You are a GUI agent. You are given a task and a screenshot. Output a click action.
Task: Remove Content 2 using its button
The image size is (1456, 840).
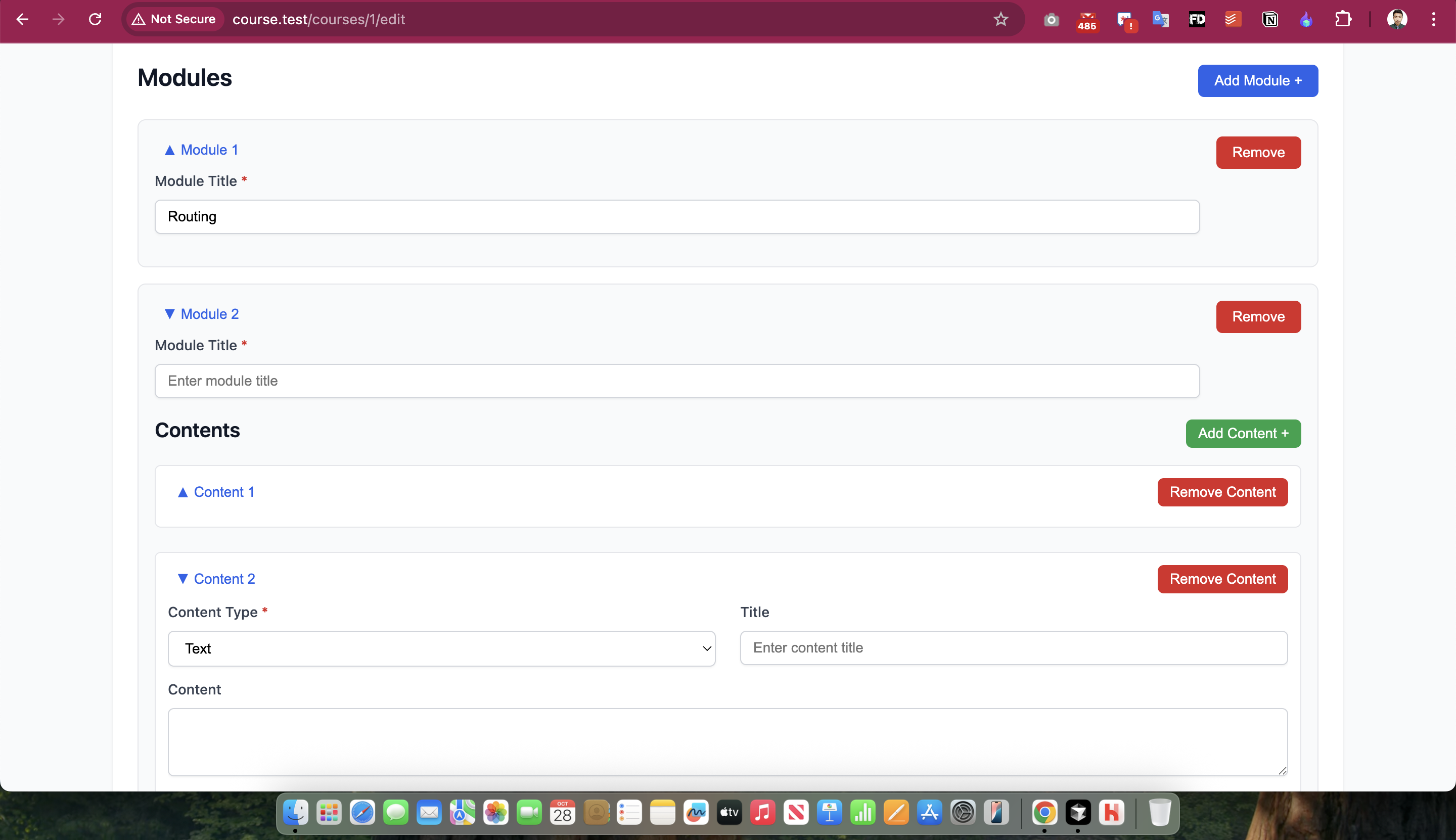coord(1222,579)
